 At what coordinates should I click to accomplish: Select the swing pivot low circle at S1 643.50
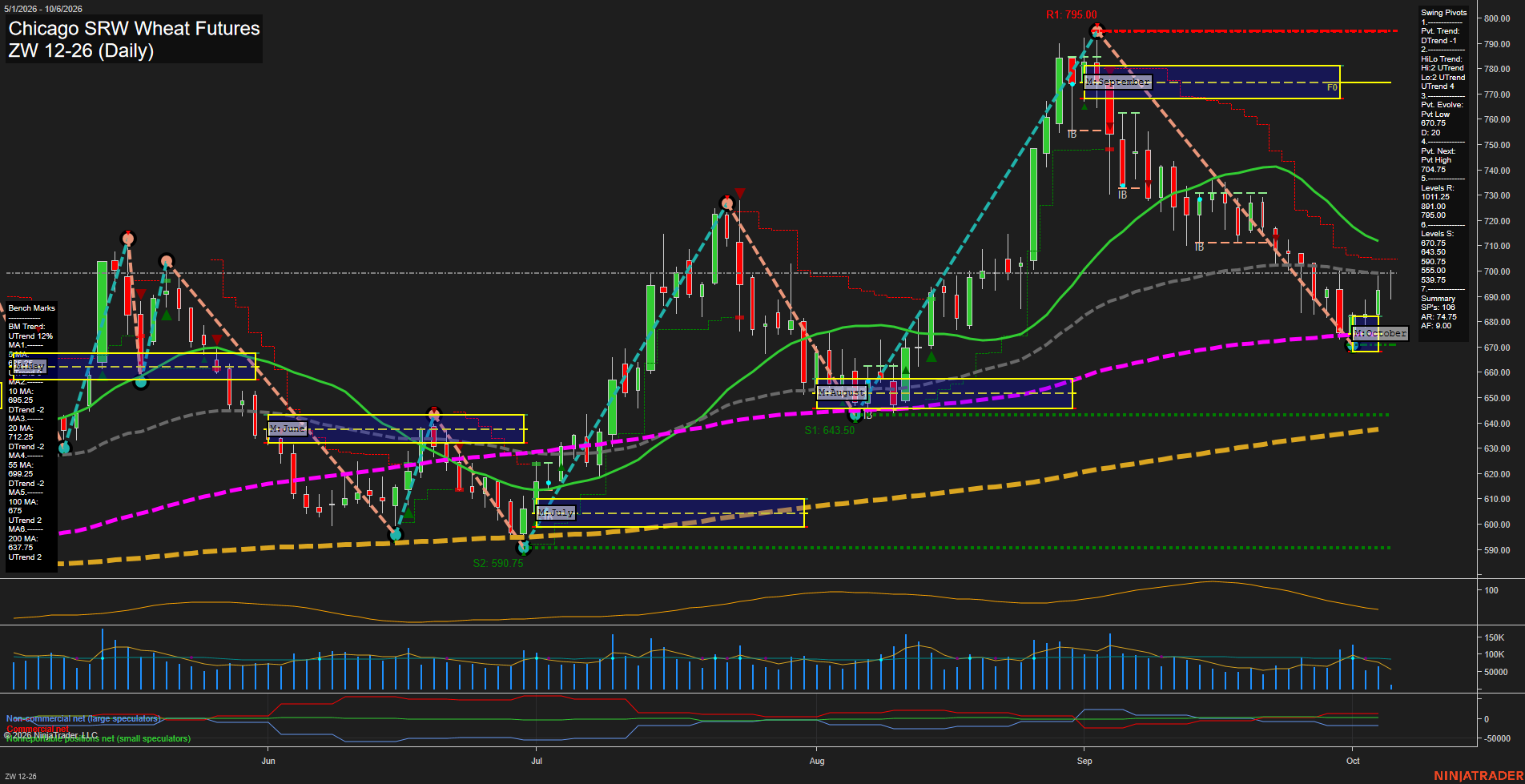[x=855, y=415]
